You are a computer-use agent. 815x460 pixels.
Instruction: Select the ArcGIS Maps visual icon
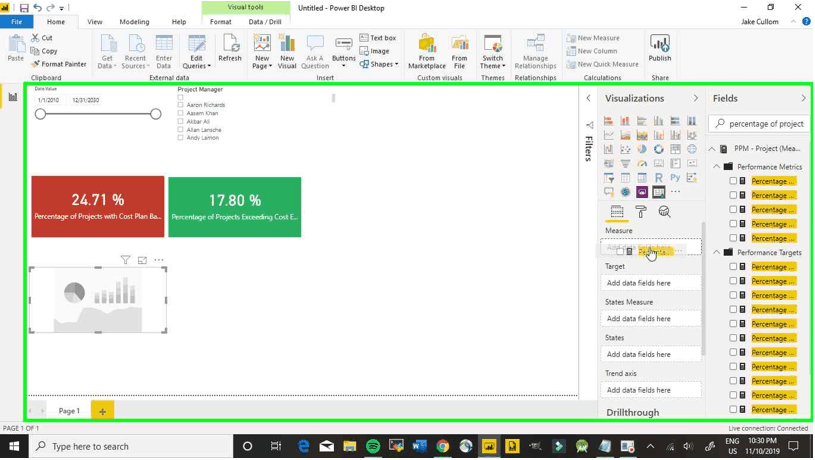[x=625, y=192]
